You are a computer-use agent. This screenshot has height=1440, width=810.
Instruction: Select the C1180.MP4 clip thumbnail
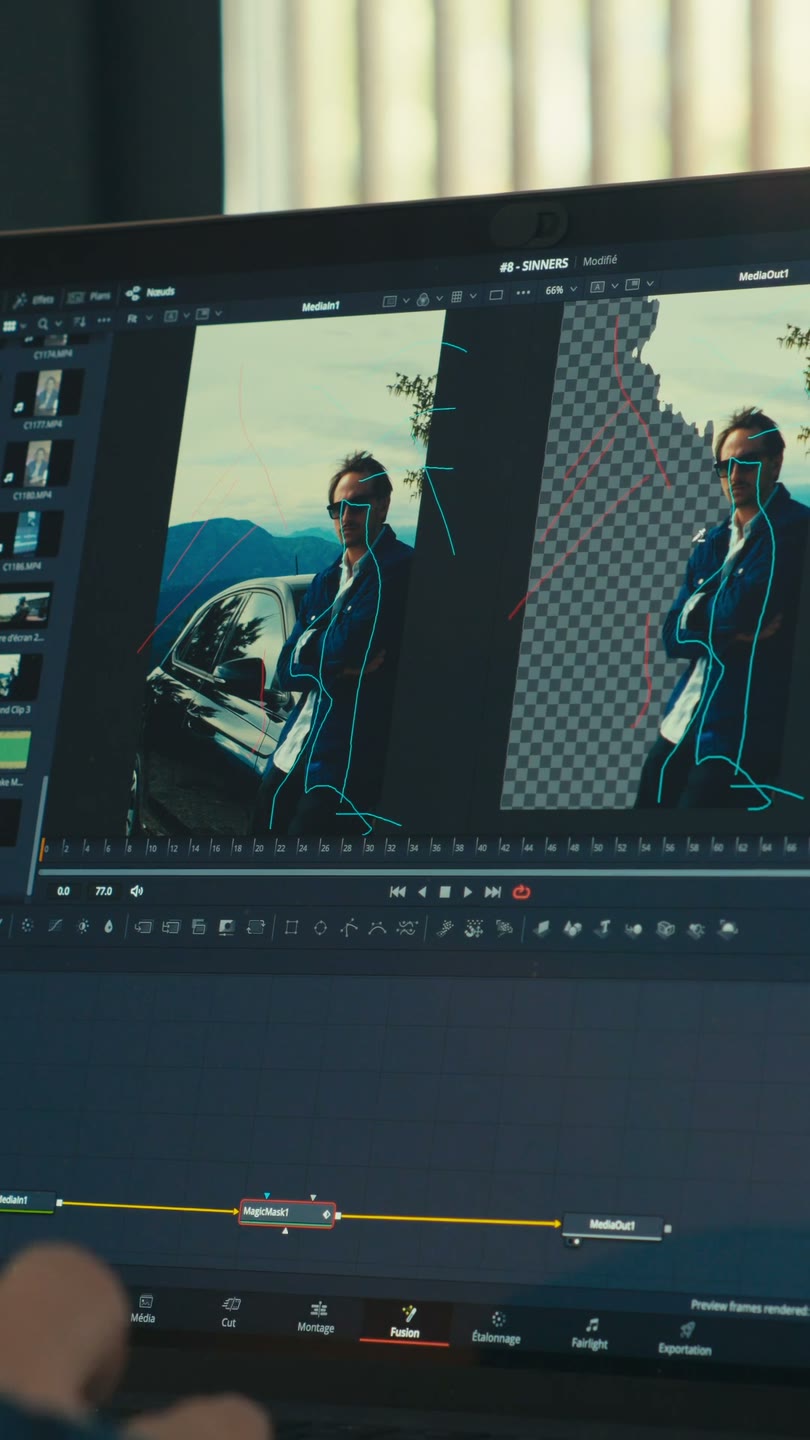[x=38, y=464]
